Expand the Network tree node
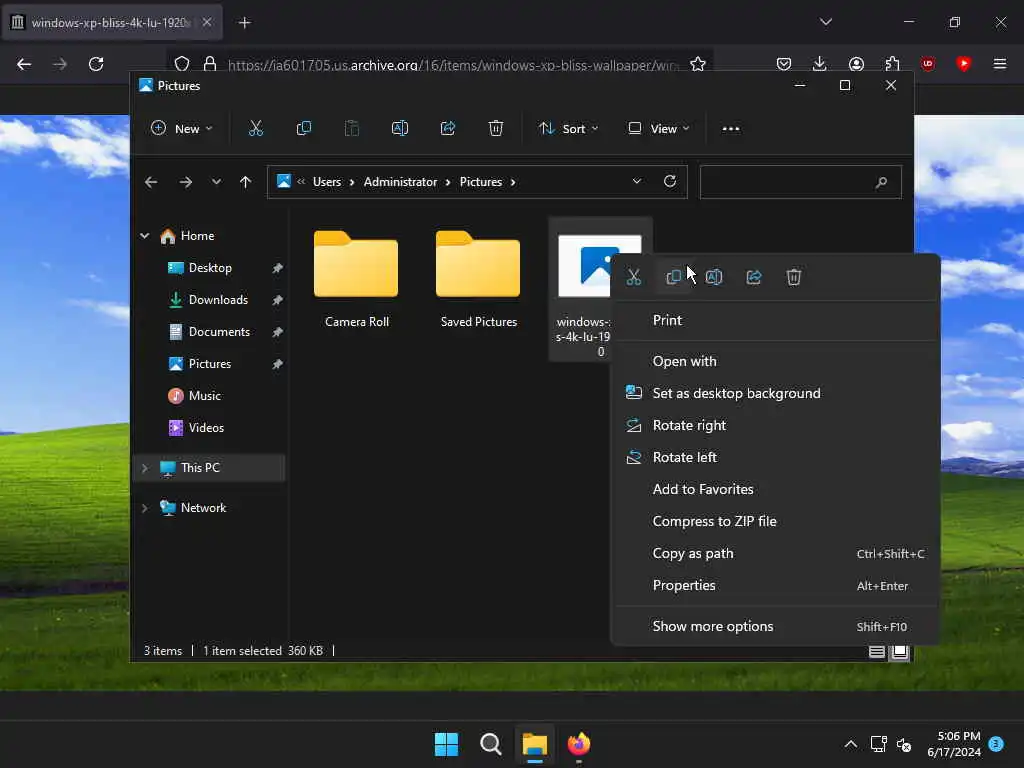1024x768 pixels. [x=144, y=507]
